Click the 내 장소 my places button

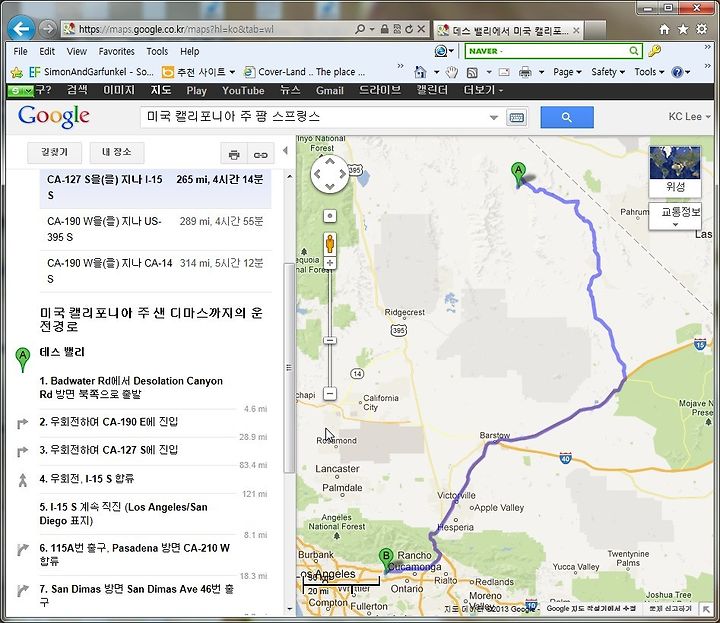(117, 152)
